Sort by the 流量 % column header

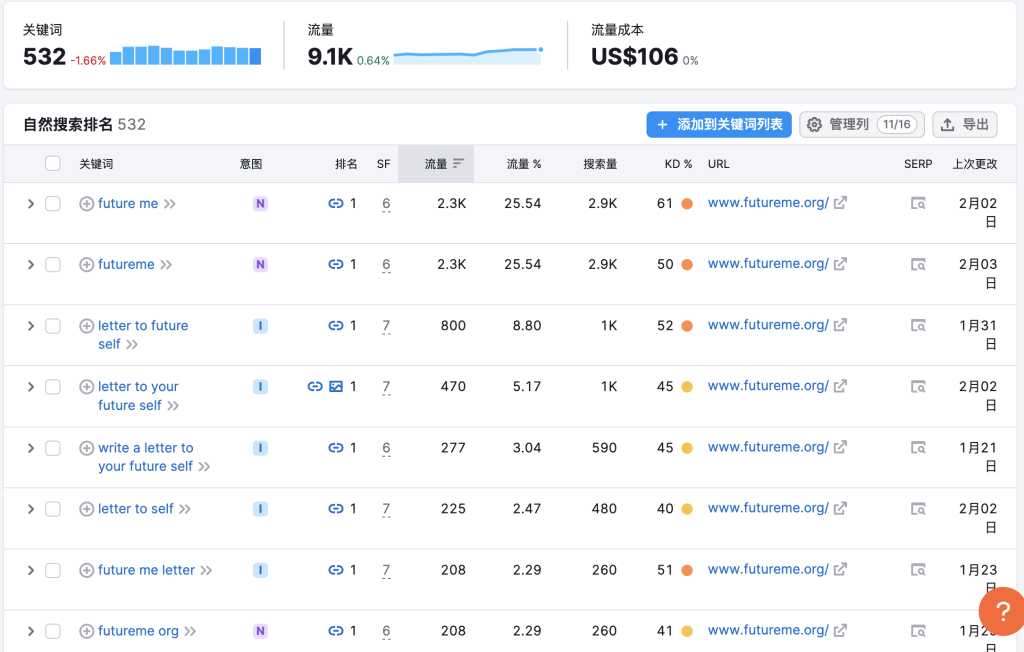point(524,164)
